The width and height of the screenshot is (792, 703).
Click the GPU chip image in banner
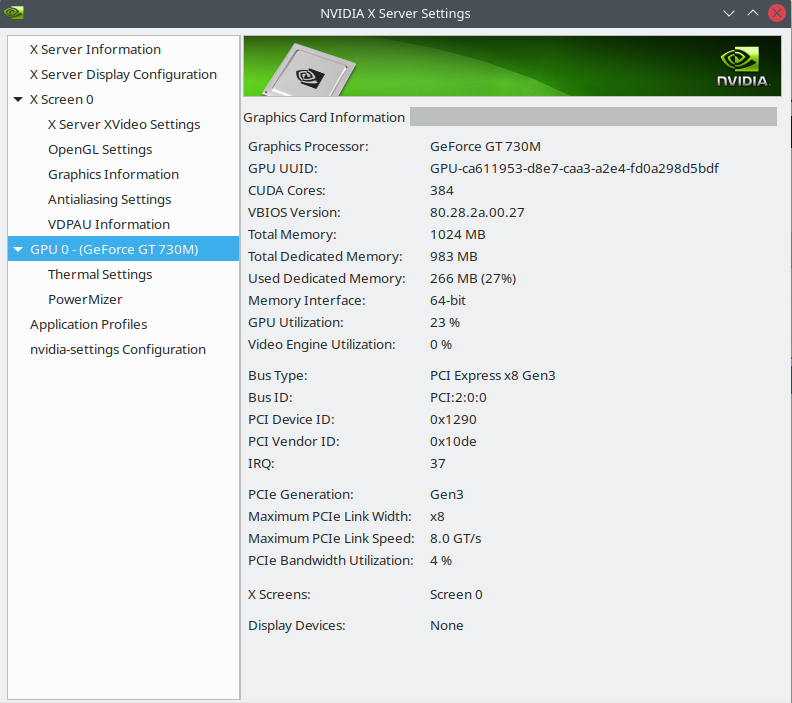coord(309,72)
